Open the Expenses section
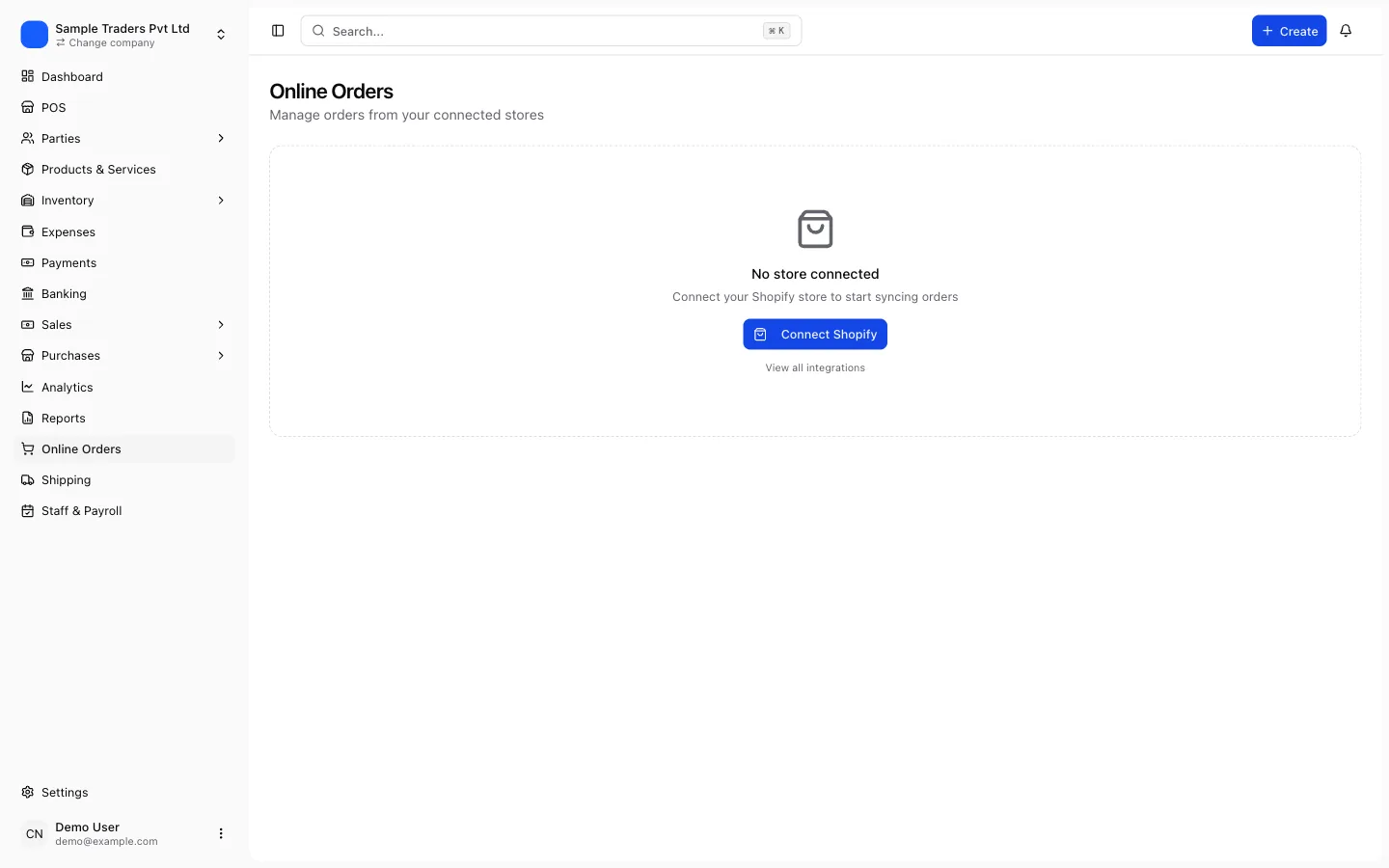The image size is (1389, 868). 125,231
